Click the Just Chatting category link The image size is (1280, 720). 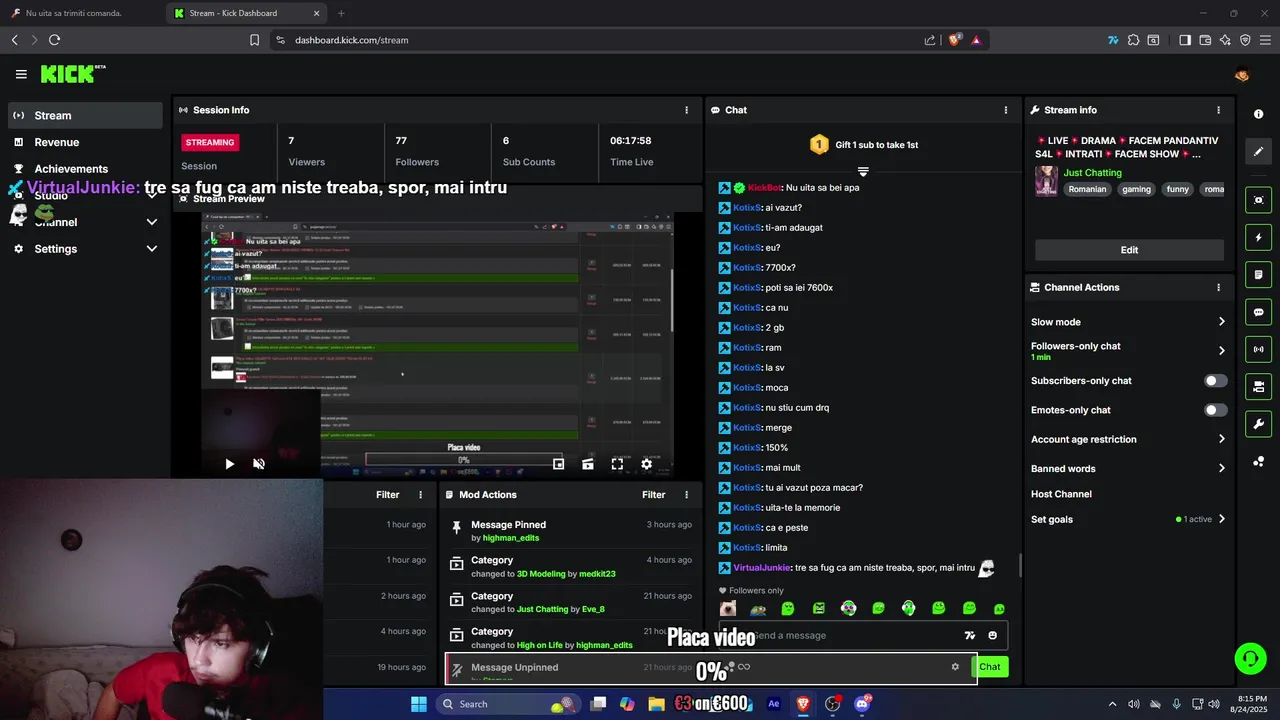tap(1092, 173)
